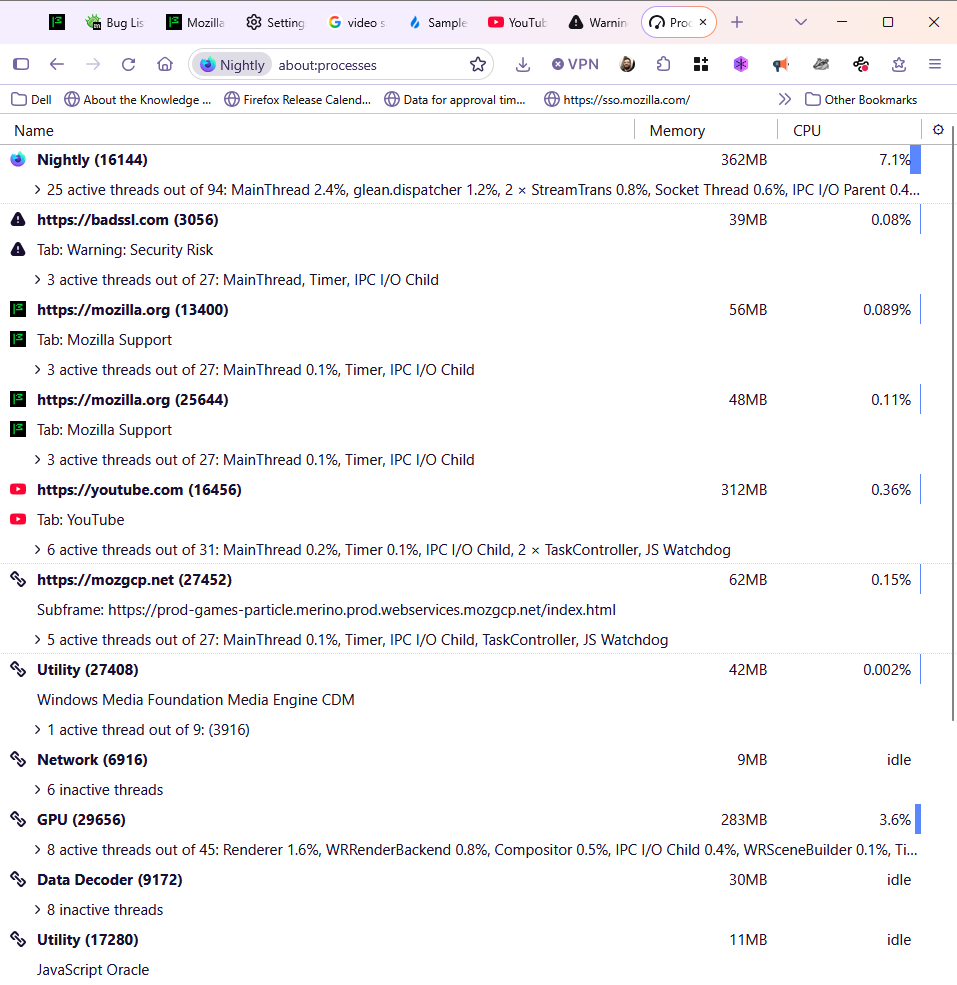
Task: Open the account avatar menu
Action: coord(627,64)
